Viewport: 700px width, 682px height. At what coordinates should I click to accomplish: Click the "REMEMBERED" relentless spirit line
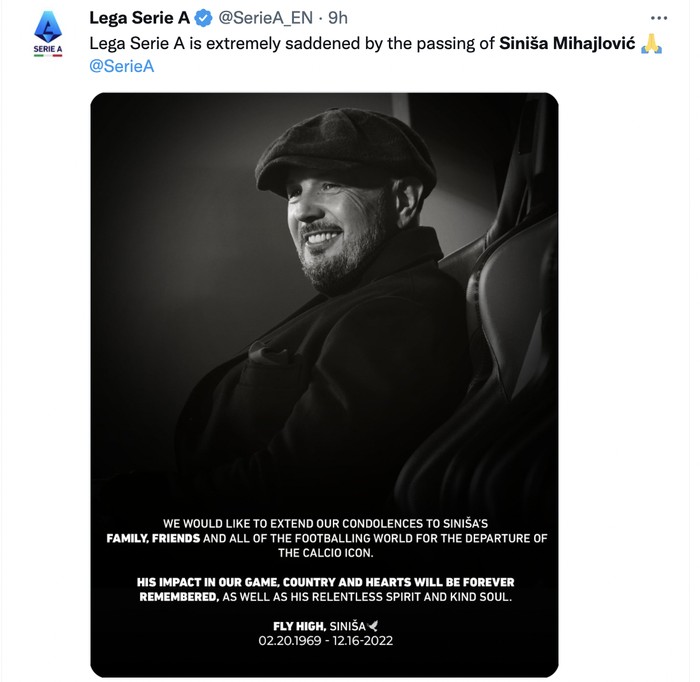pyautogui.click(x=326, y=597)
